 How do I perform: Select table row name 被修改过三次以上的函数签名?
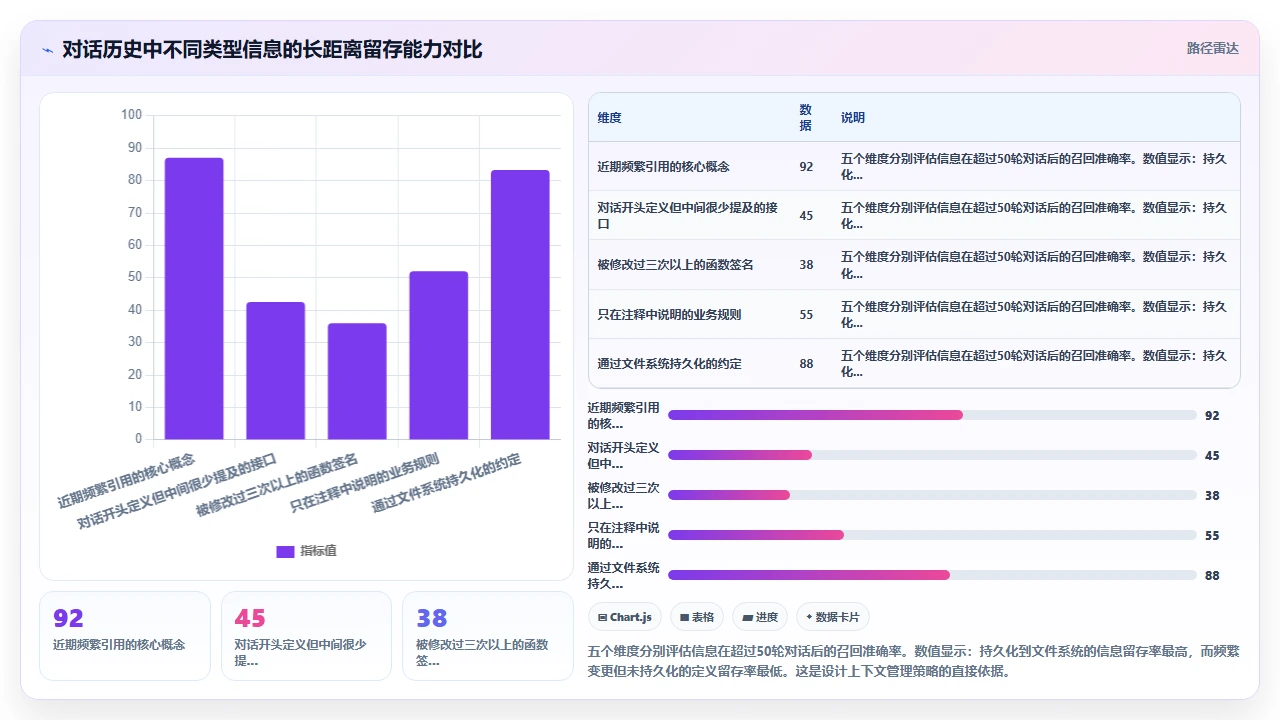tap(675, 265)
